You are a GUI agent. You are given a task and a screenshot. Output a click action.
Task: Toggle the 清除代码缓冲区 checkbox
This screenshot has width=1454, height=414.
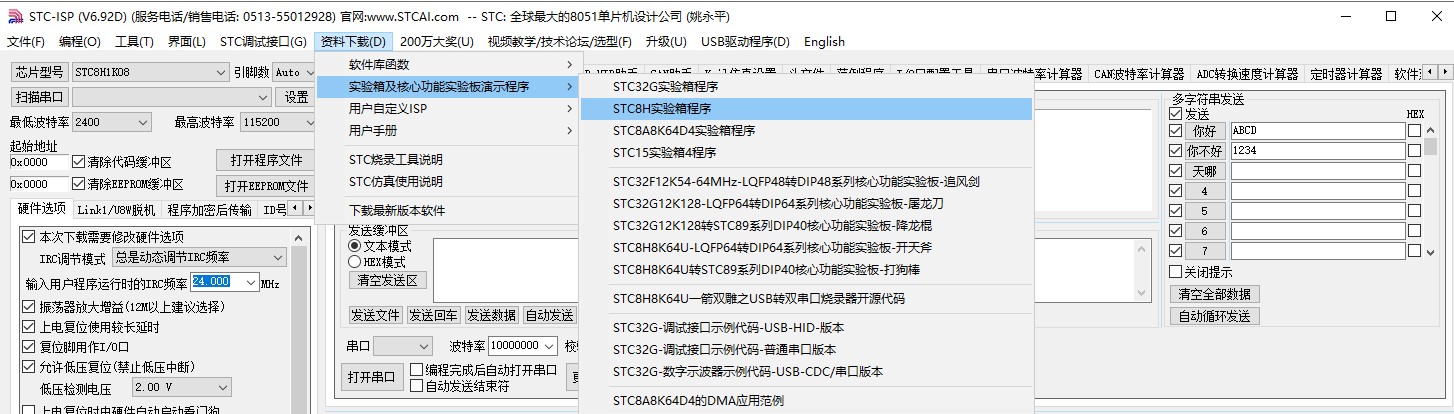click(78, 162)
